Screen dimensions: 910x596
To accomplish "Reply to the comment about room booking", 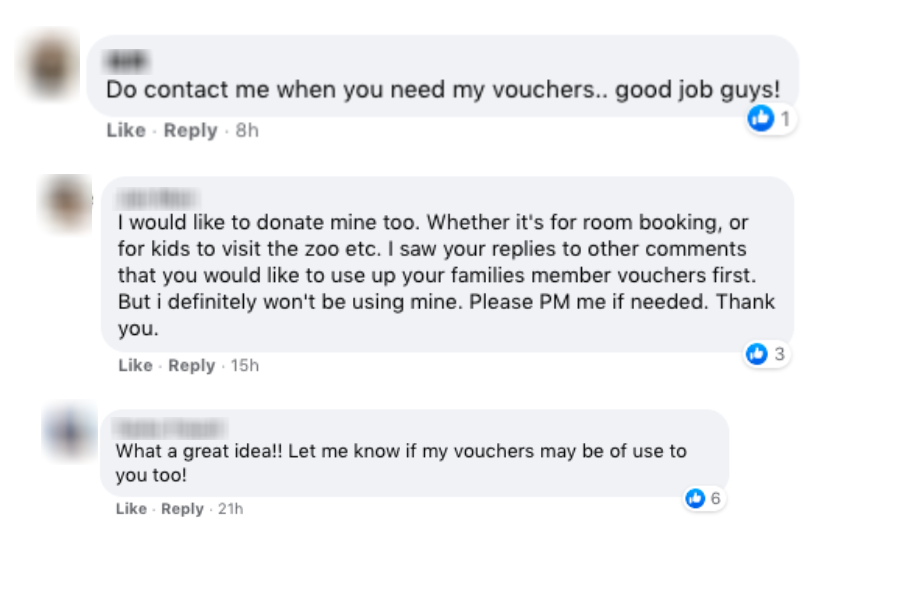I will coord(191,365).
